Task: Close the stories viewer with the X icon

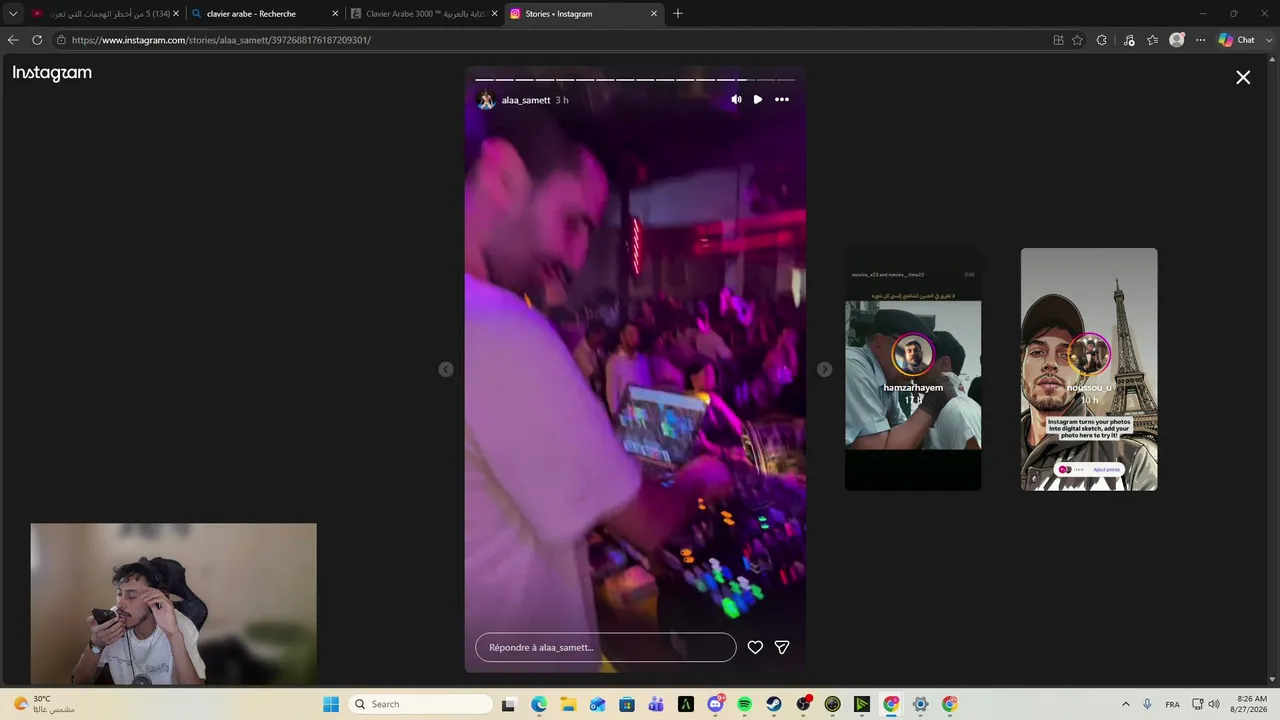Action: [1243, 77]
